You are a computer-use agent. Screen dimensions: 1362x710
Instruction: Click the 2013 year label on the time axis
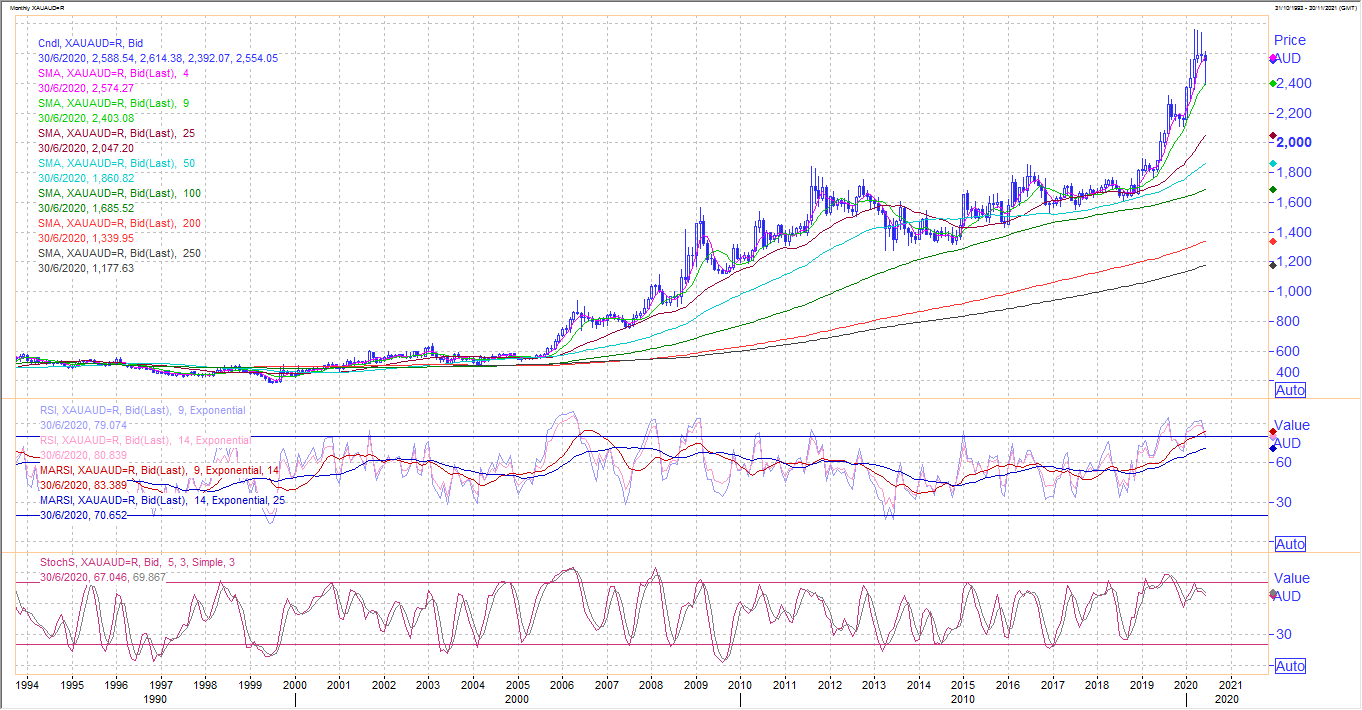pos(874,687)
